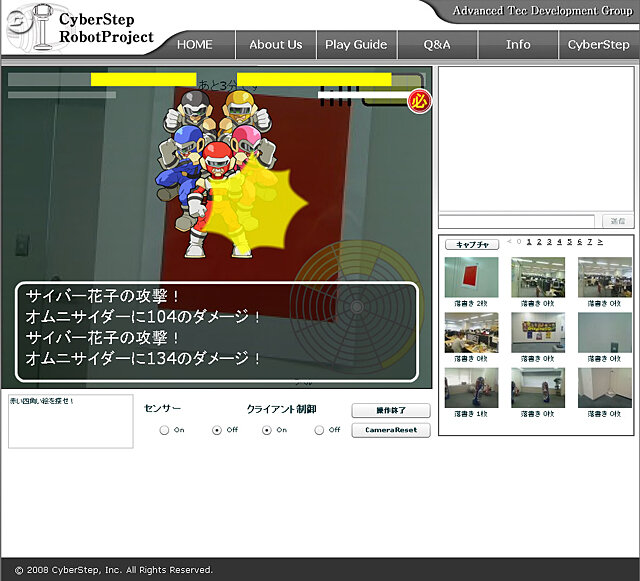Select Off for センサー
Viewport: 640px width, 581px height.
[x=217, y=430]
